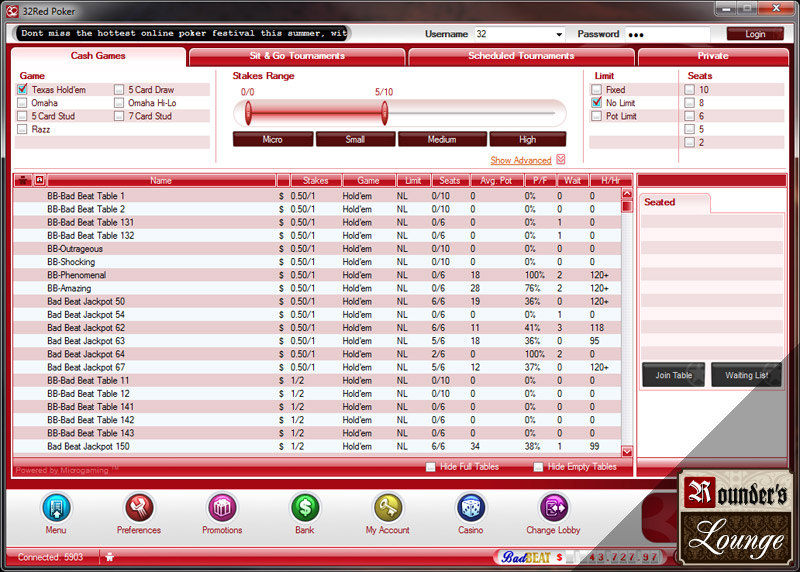
Task: Enable Hide Full Tables option
Action: (x=431, y=467)
